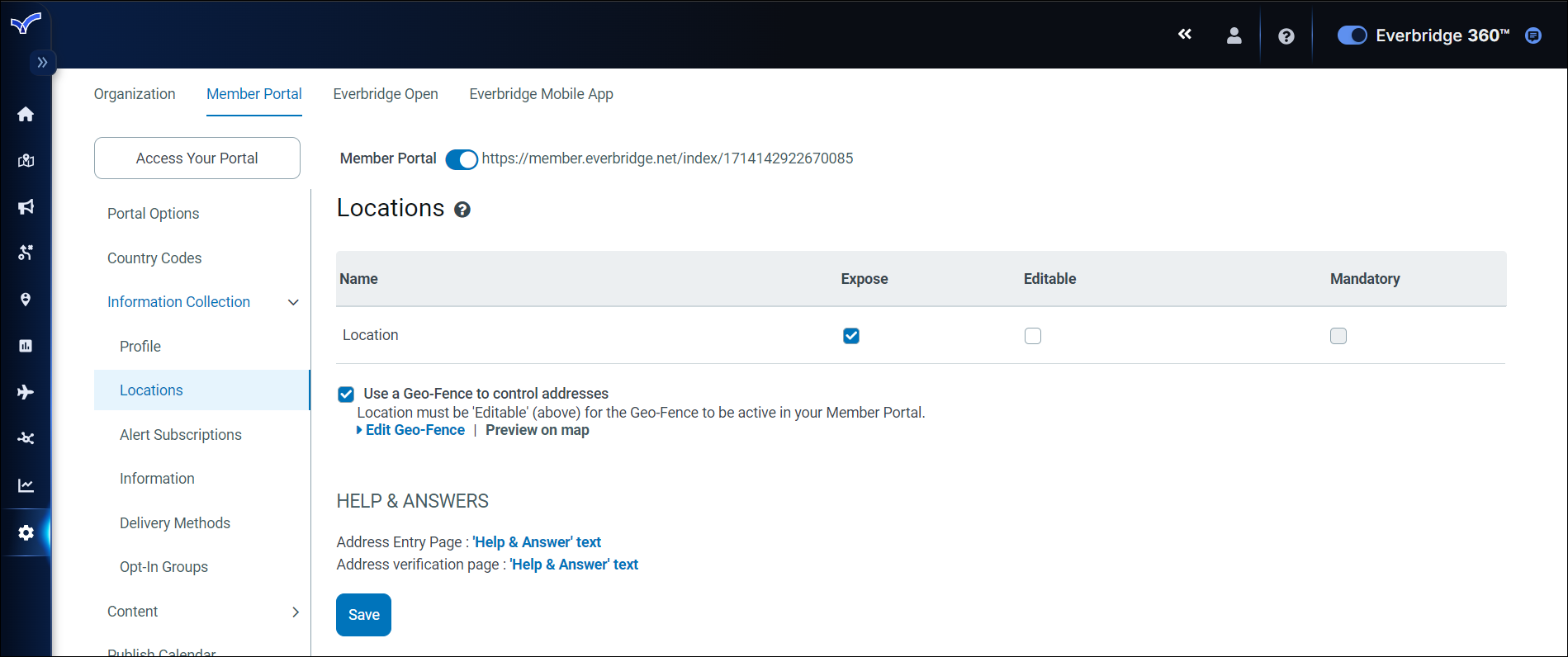Screen dimensions: 1568x657
Task: Expand the left navigation sidebar
Action: [42, 63]
